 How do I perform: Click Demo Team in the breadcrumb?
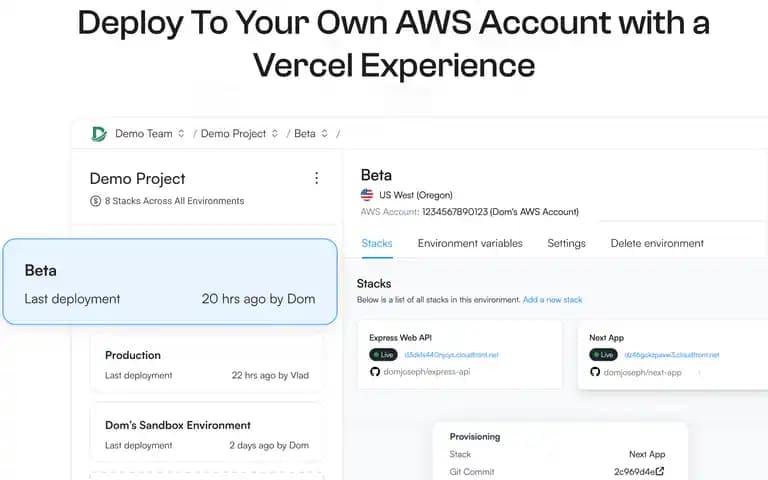pos(144,133)
